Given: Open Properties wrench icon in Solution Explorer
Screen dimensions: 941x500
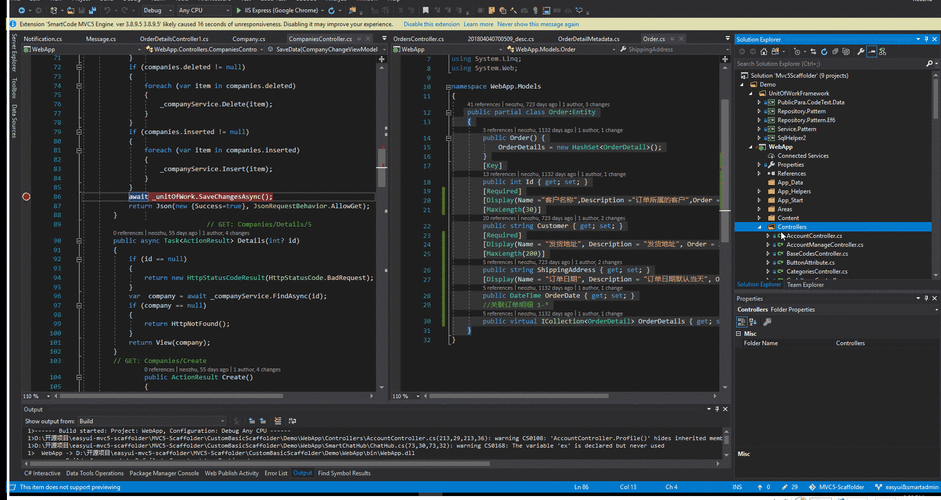Looking at the screenshot, I should (859, 51).
